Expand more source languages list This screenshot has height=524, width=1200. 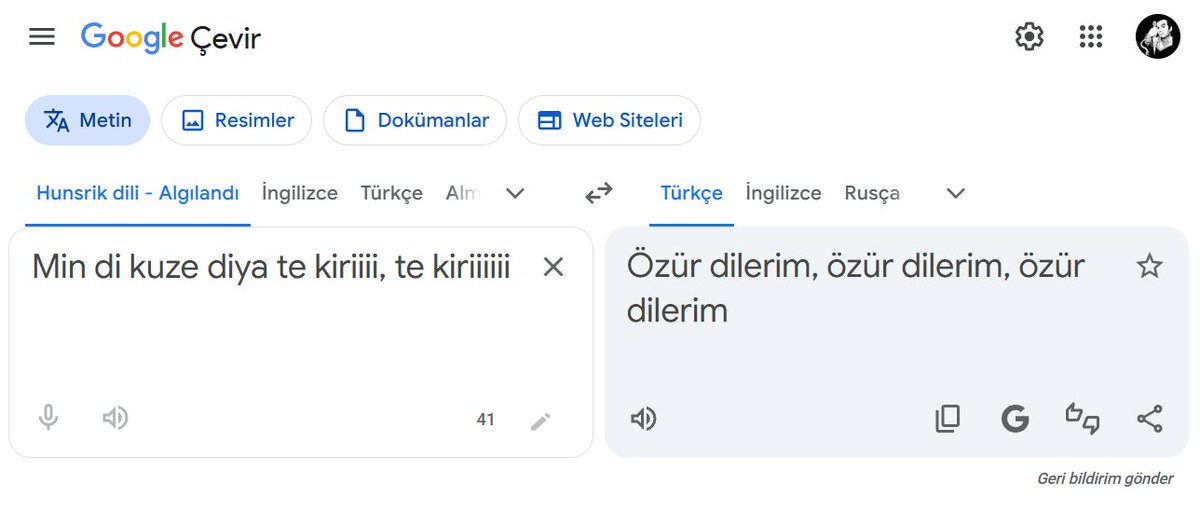tap(515, 194)
